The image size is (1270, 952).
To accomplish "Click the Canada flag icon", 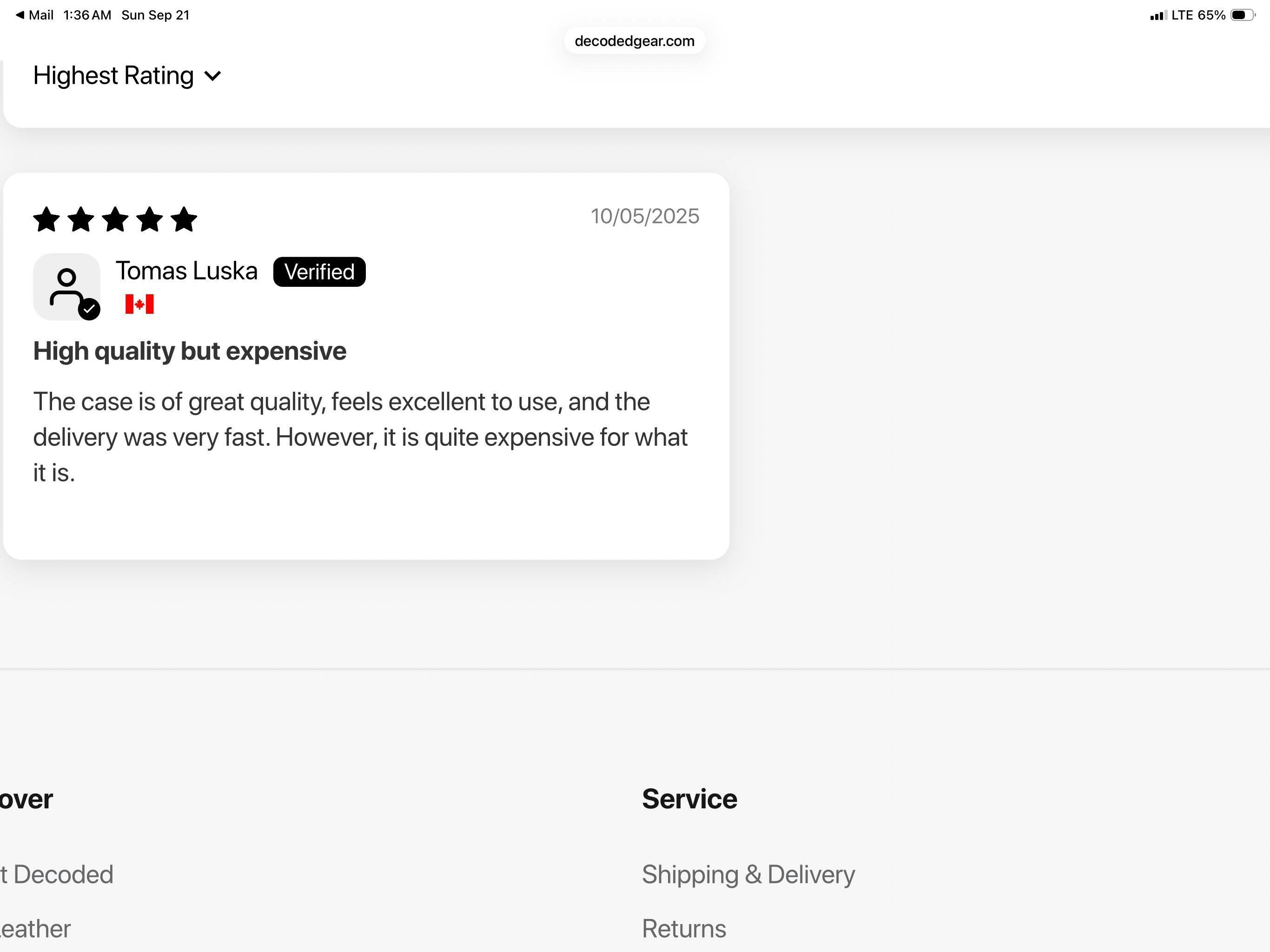I will [x=139, y=304].
